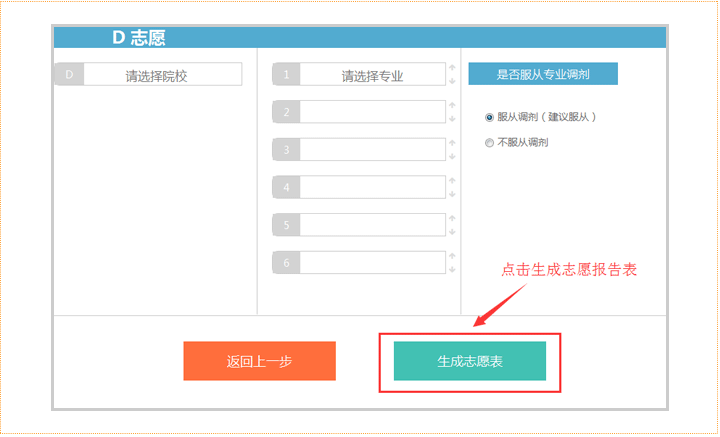Screen dimensions: 720x437
Task: Click 返回上一步 button
Action: pyautogui.click(x=259, y=361)
